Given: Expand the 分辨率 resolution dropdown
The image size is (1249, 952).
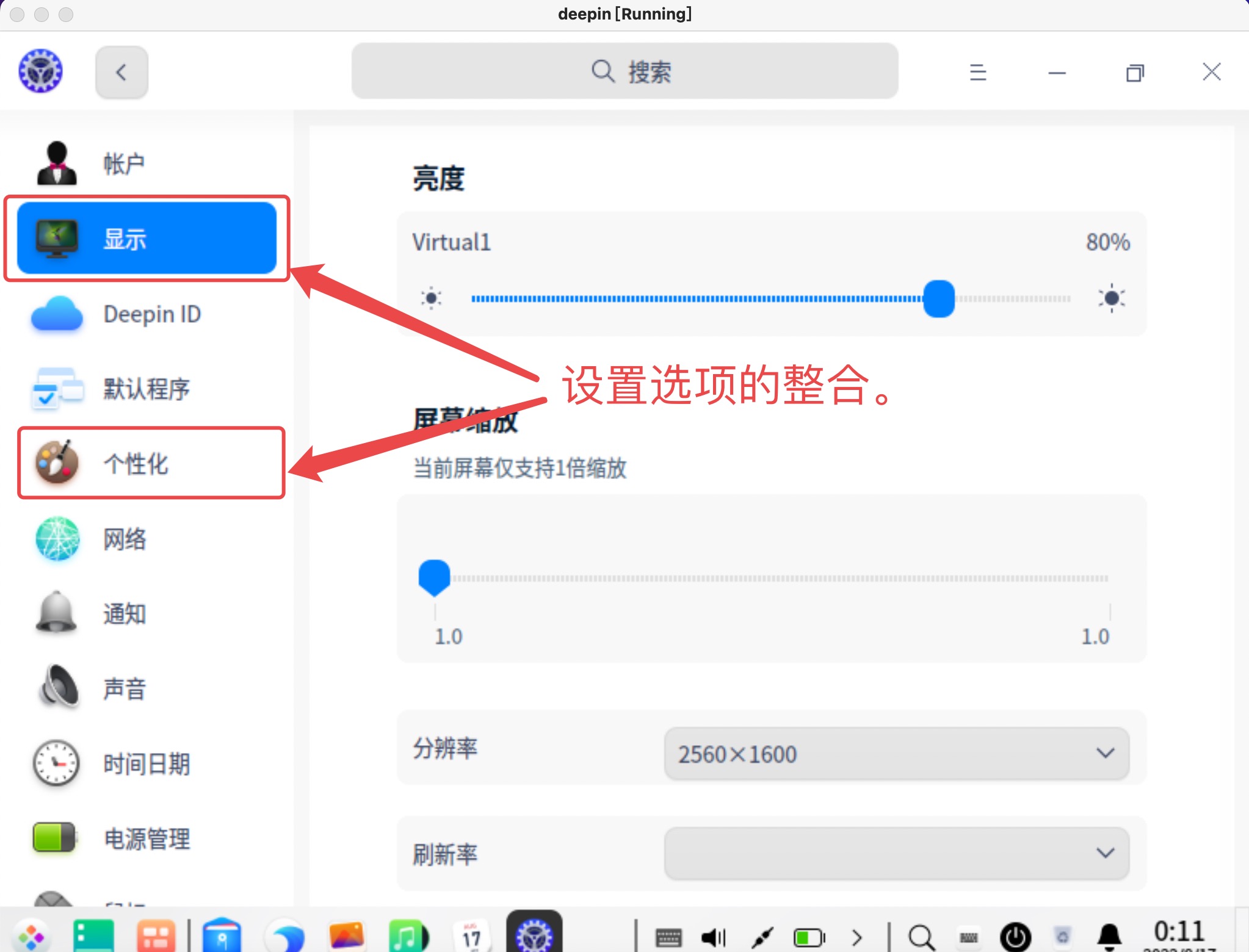Looking at the screenshot, I should tap(896, 753).
